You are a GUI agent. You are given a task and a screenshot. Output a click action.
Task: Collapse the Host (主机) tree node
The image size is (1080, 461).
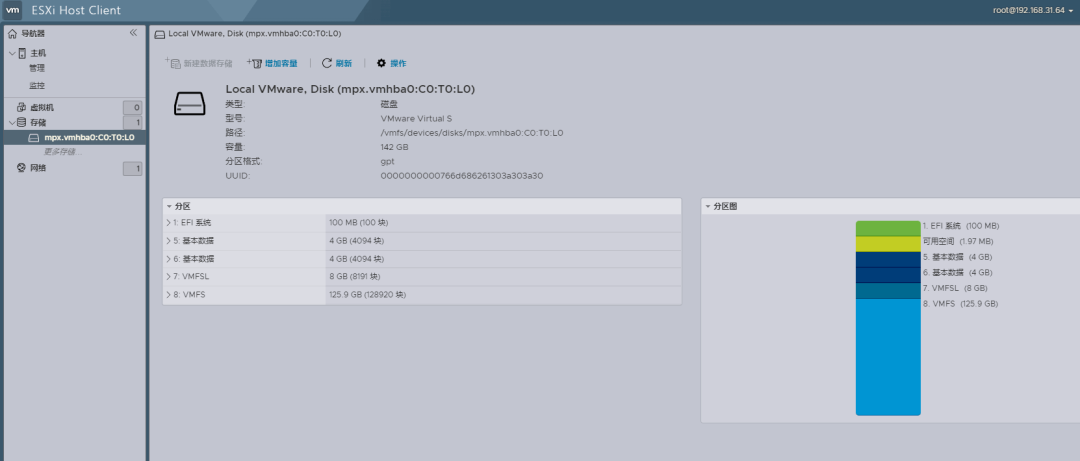click(12, 53)
